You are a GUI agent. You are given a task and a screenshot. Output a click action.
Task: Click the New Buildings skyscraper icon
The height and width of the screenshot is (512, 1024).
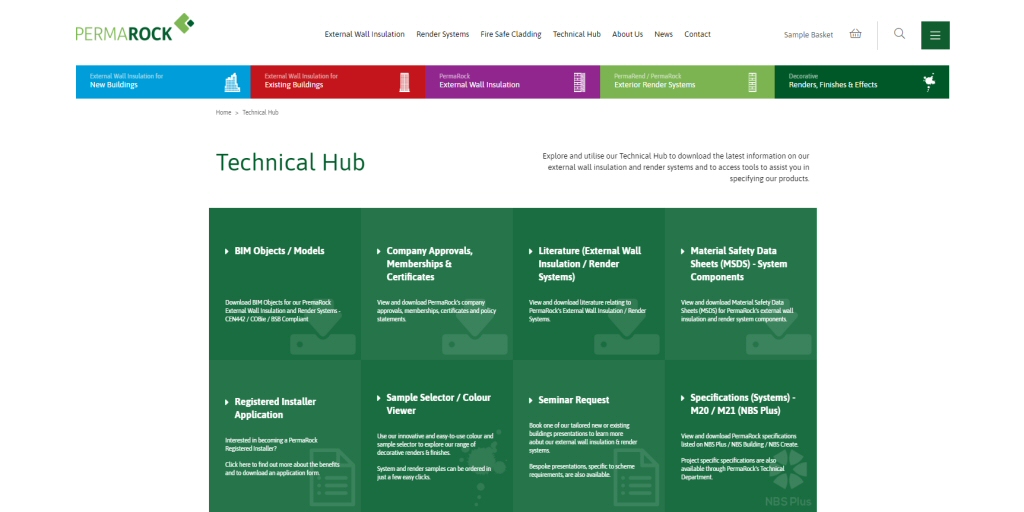(232, 82)
